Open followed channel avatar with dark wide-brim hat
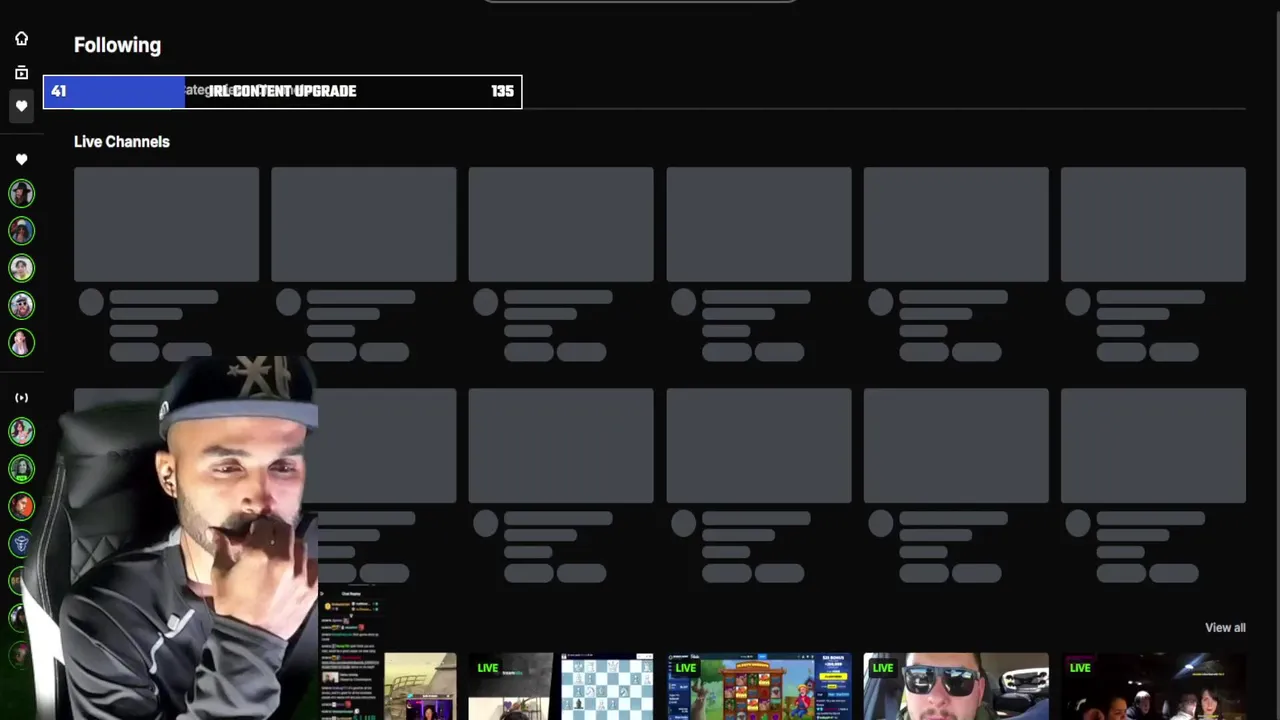 21,193
